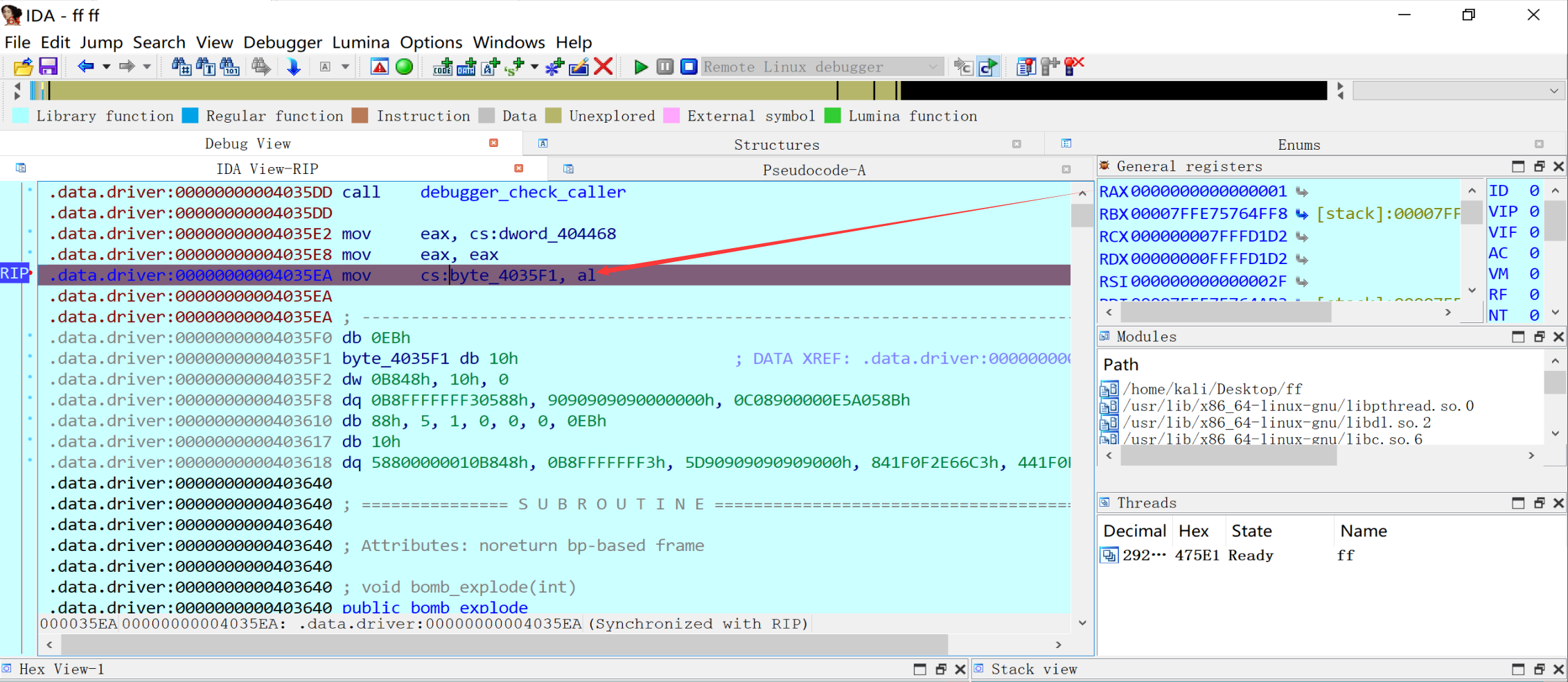Open the Remote Linux debugger combo box
The height and width of the screenshot is (682, 1568).
(822, 67)
